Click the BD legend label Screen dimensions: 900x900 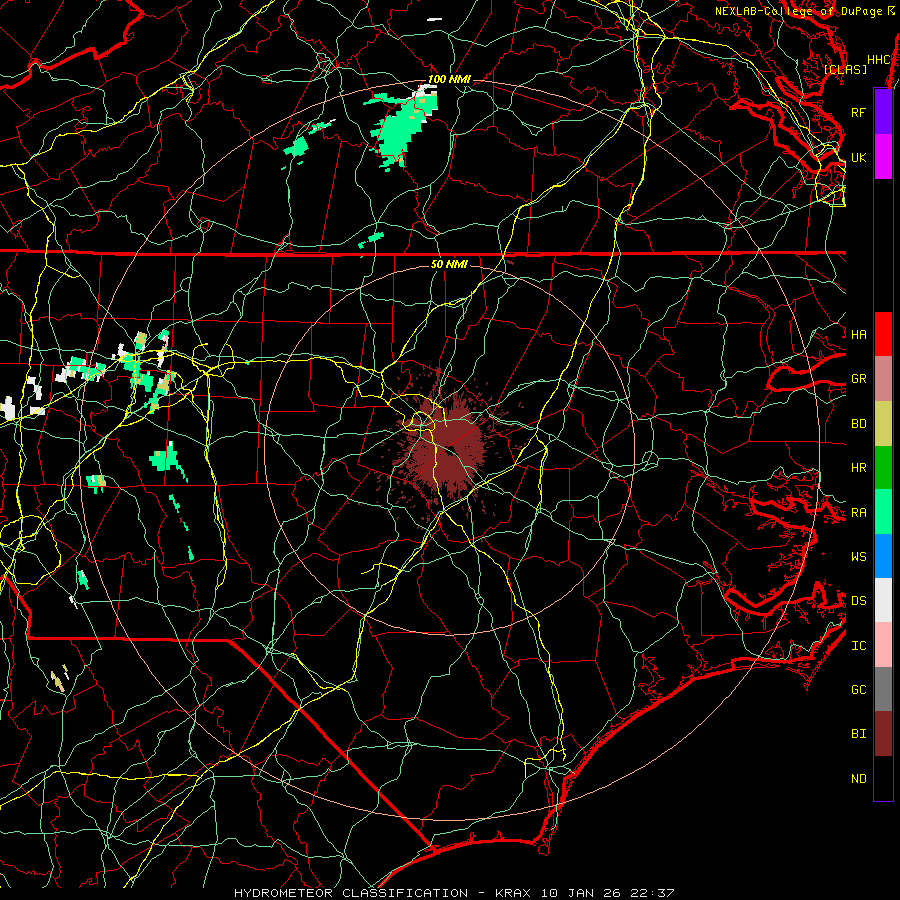pos(858,424)
